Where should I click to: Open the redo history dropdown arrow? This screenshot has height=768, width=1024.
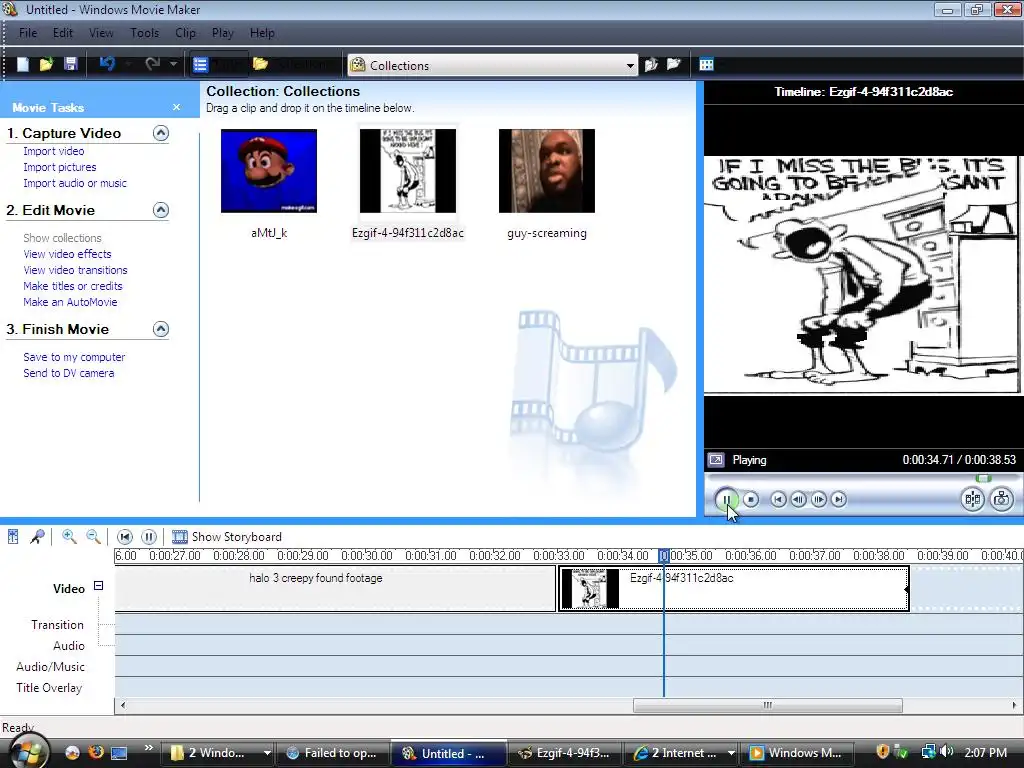(x=173, y=64)
